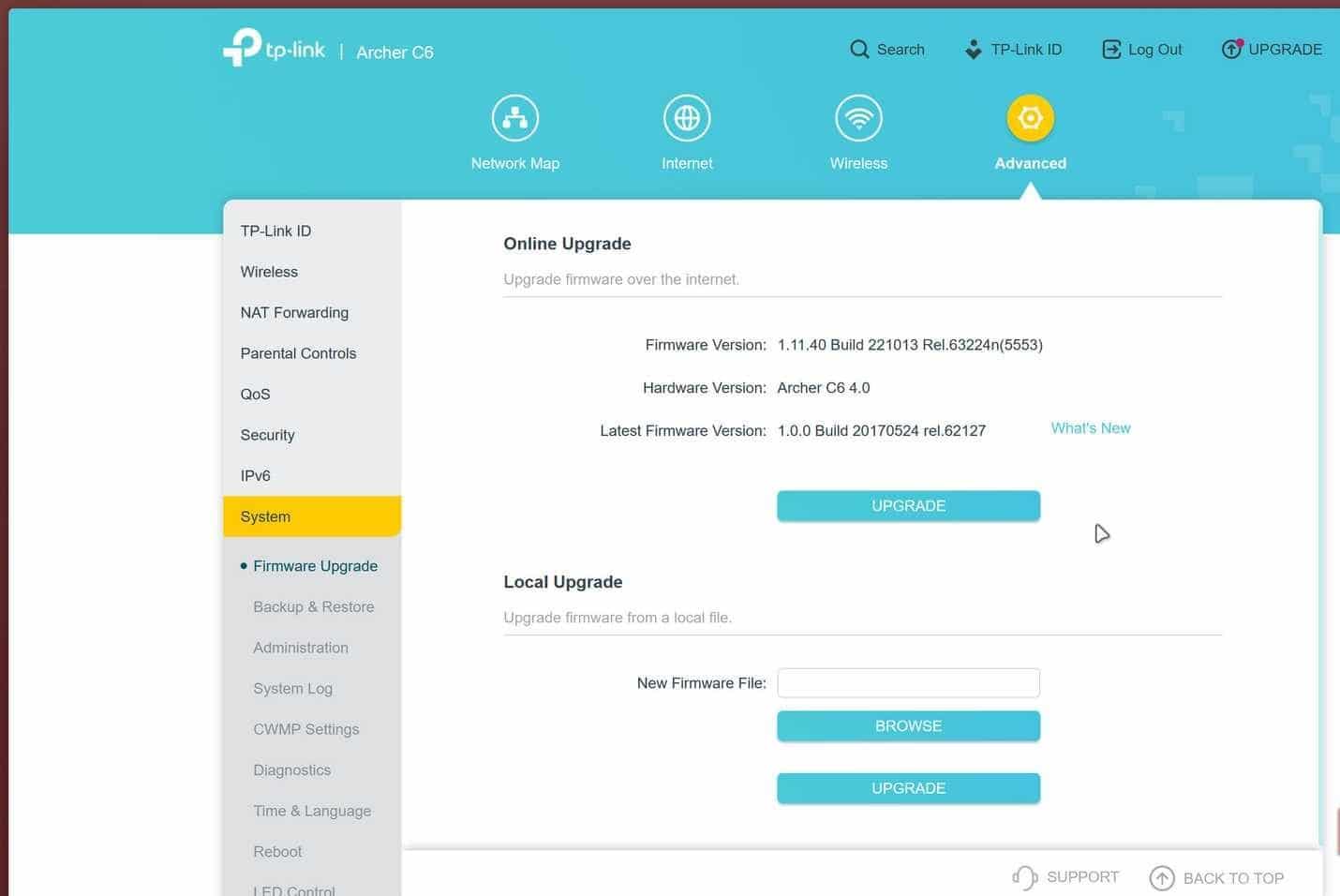
Task: Click latest firmware 1.0.0 Build text
Action: (x=881, y=431)
